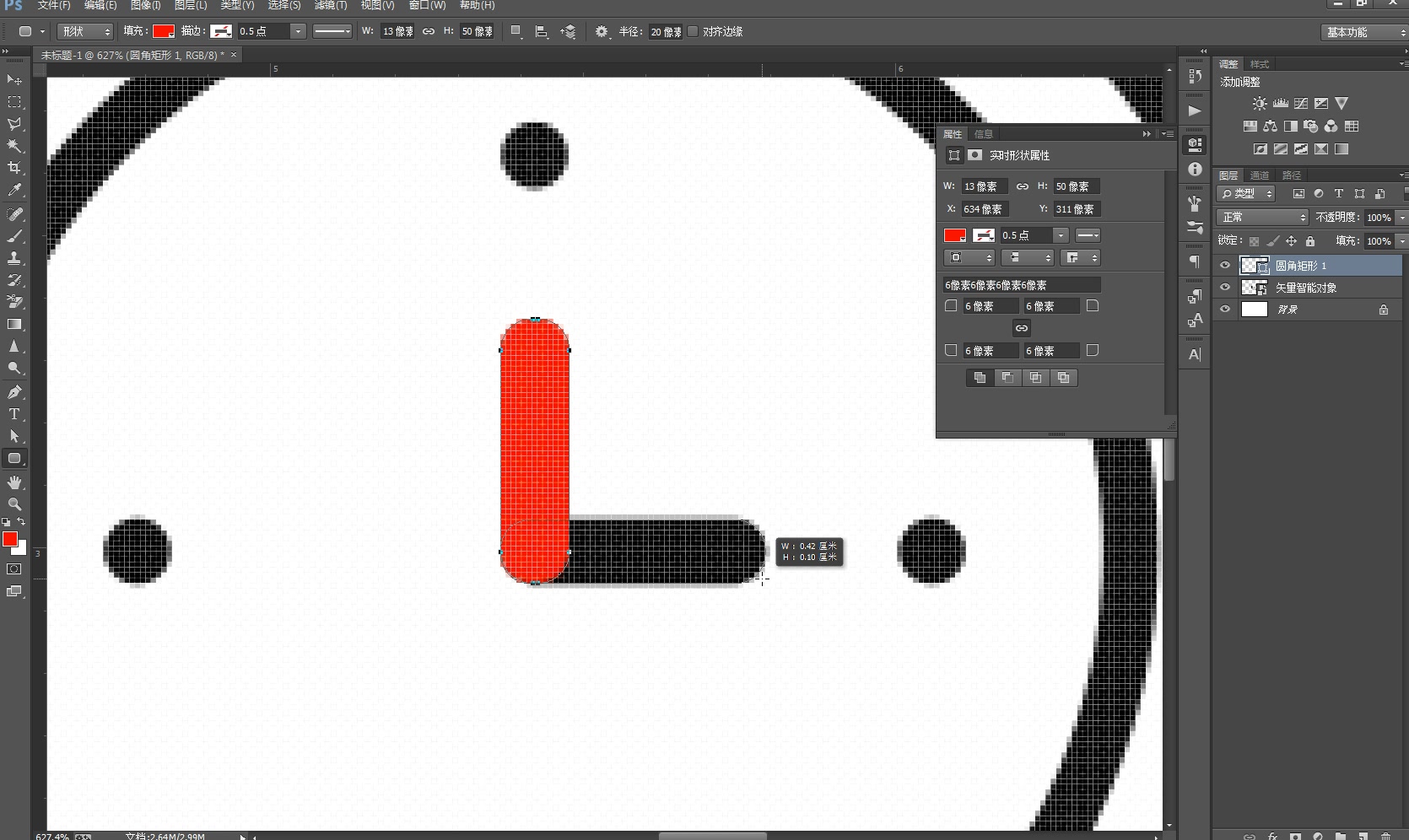Select the Path Selection arrow tool
The width and height of the screenshot is (1409, 840).
click(14, 436)
